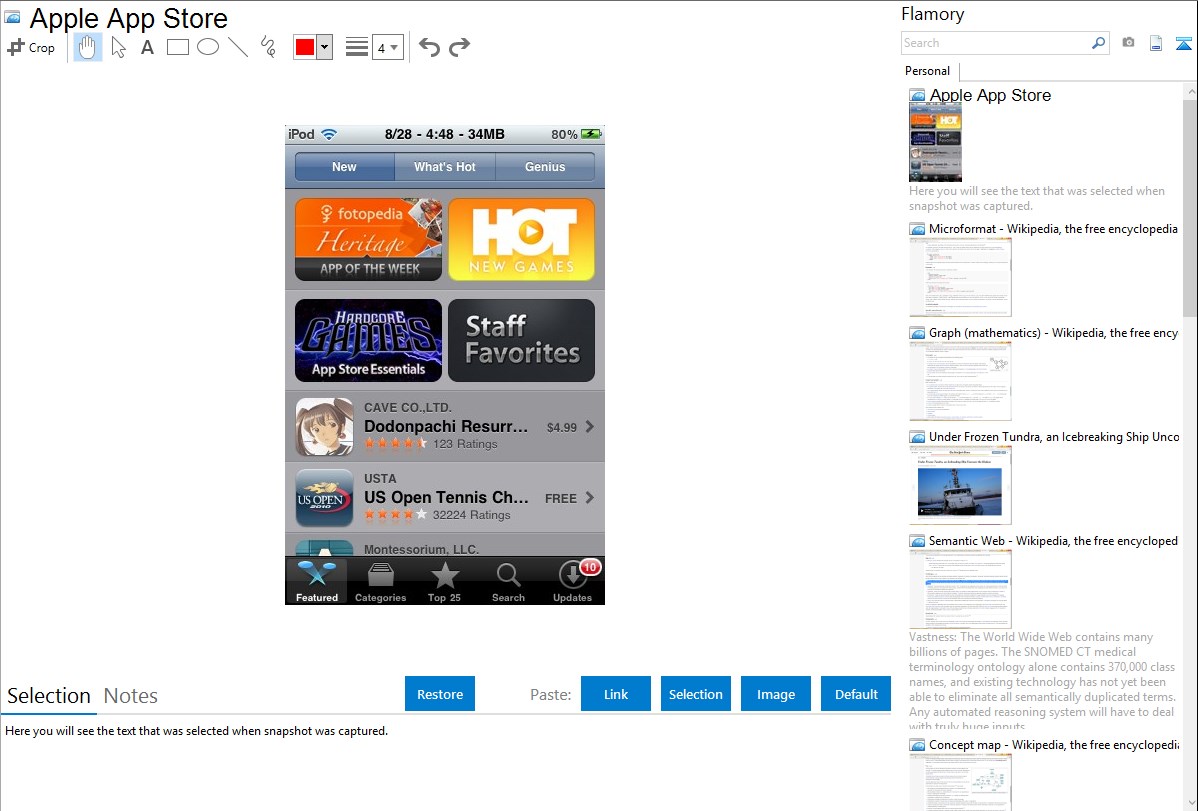Capture a snapshot with the camera icon
Image resolution: width=1198 pixels, height=811 pixels.
coord(1128,43)
